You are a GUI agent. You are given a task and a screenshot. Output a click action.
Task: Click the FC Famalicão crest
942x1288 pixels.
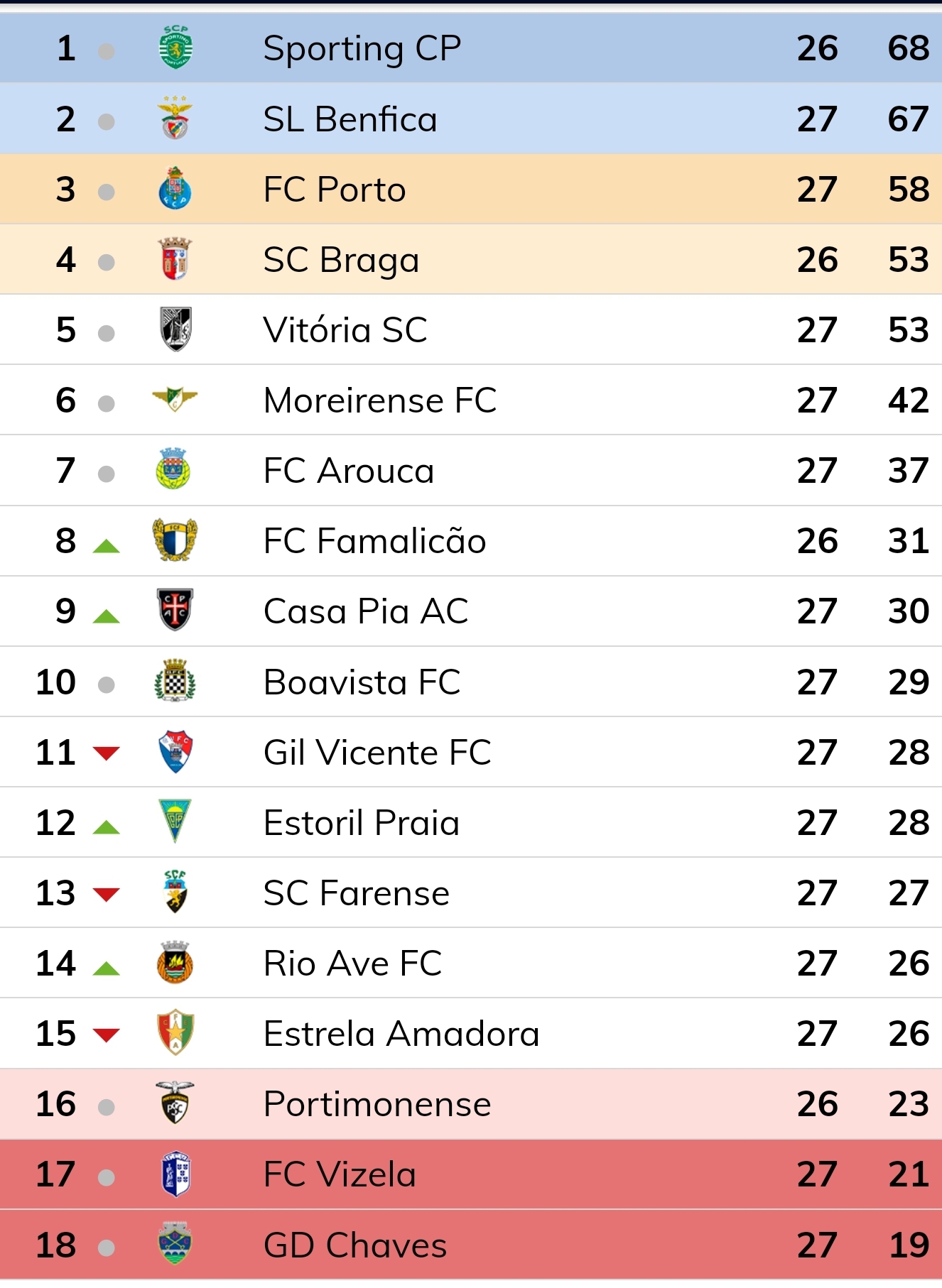coord(175,540)
